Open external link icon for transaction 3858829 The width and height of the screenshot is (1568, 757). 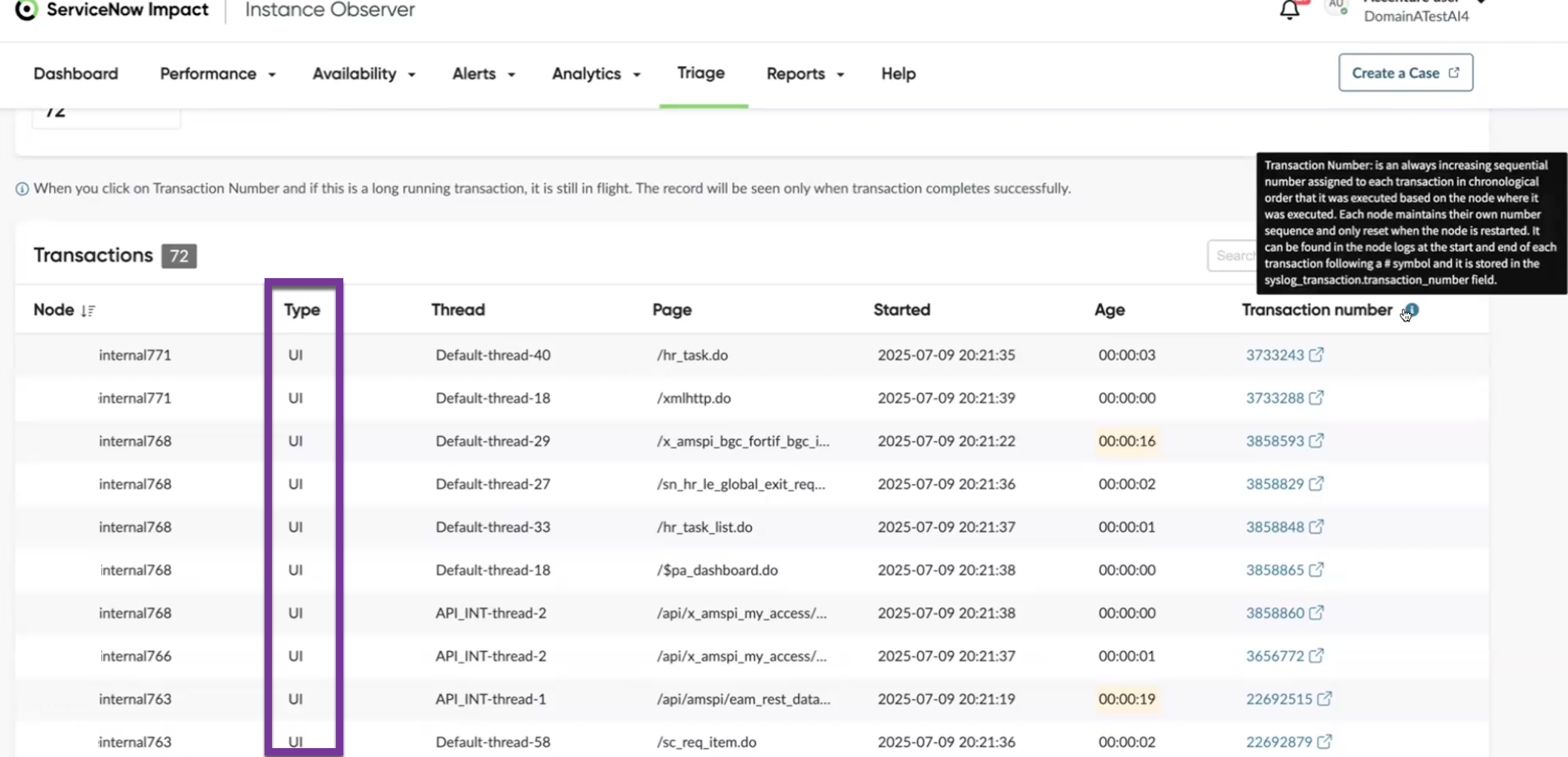point(1316,484)
